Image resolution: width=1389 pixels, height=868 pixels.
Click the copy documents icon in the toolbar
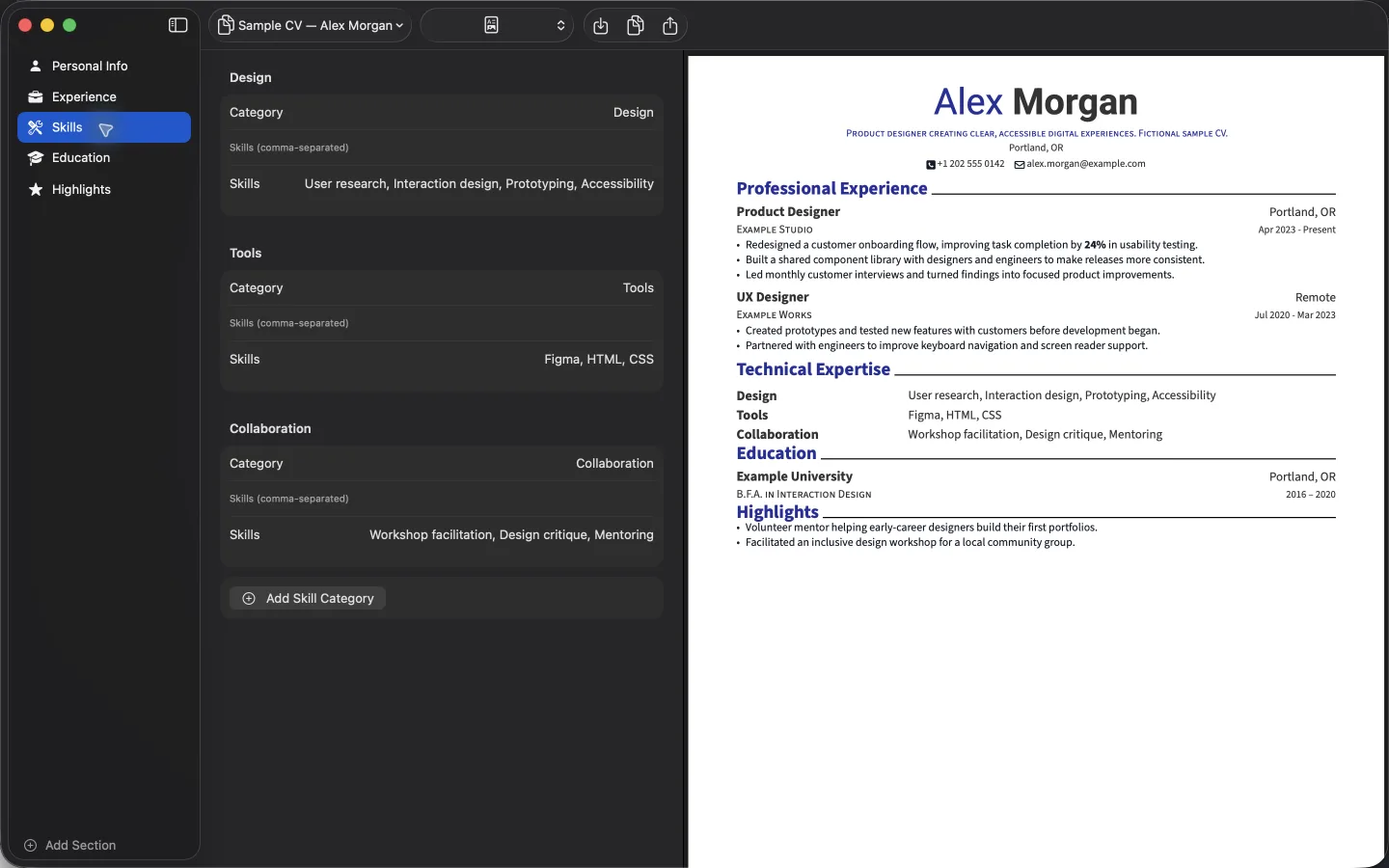[636, 25]
